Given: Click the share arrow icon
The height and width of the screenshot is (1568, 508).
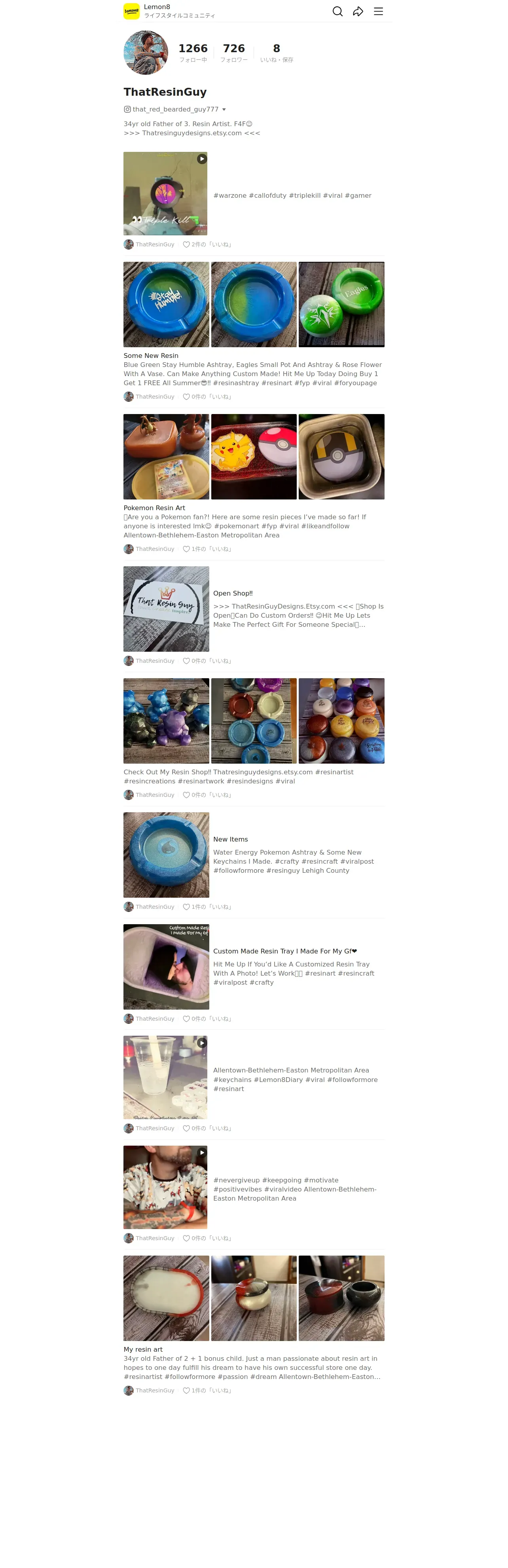Looking at the screenshot, I should click(358, 11).
